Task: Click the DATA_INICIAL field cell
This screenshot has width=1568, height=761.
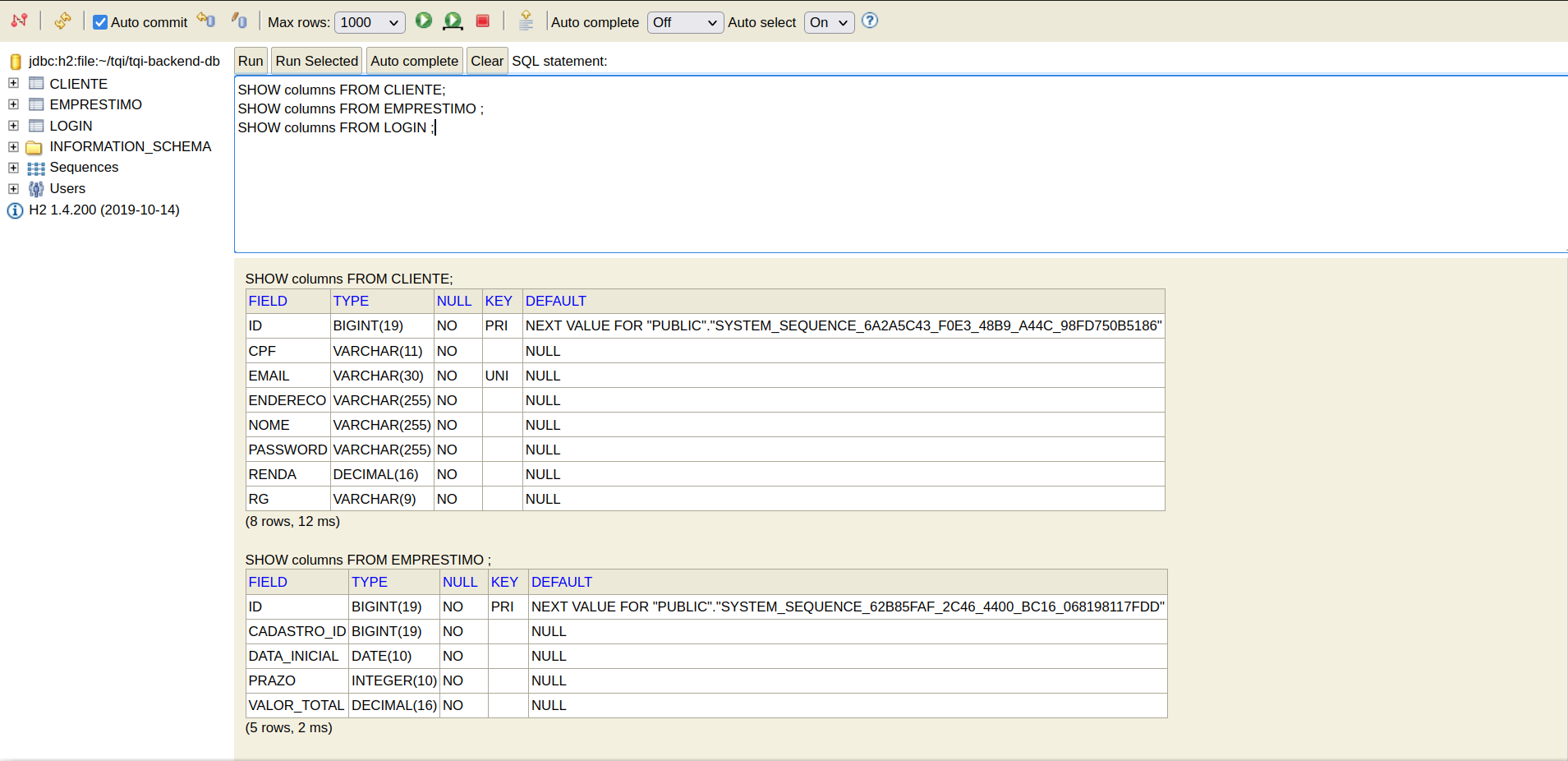Action: 297,656
